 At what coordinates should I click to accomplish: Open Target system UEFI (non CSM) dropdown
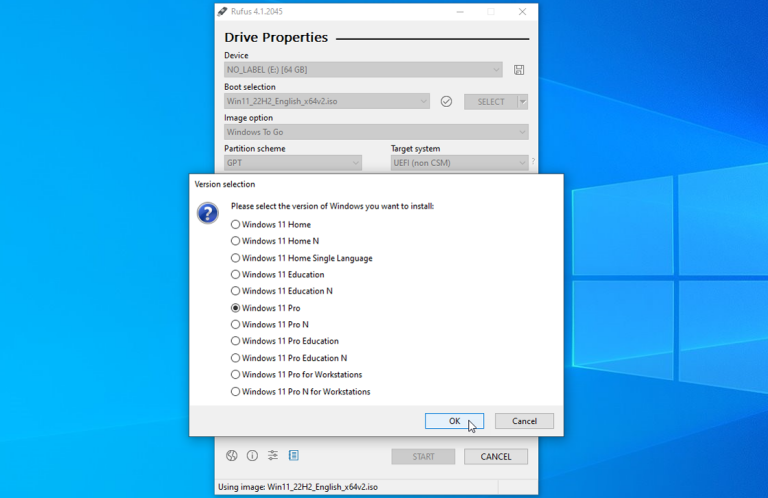(x=459, y=163)
